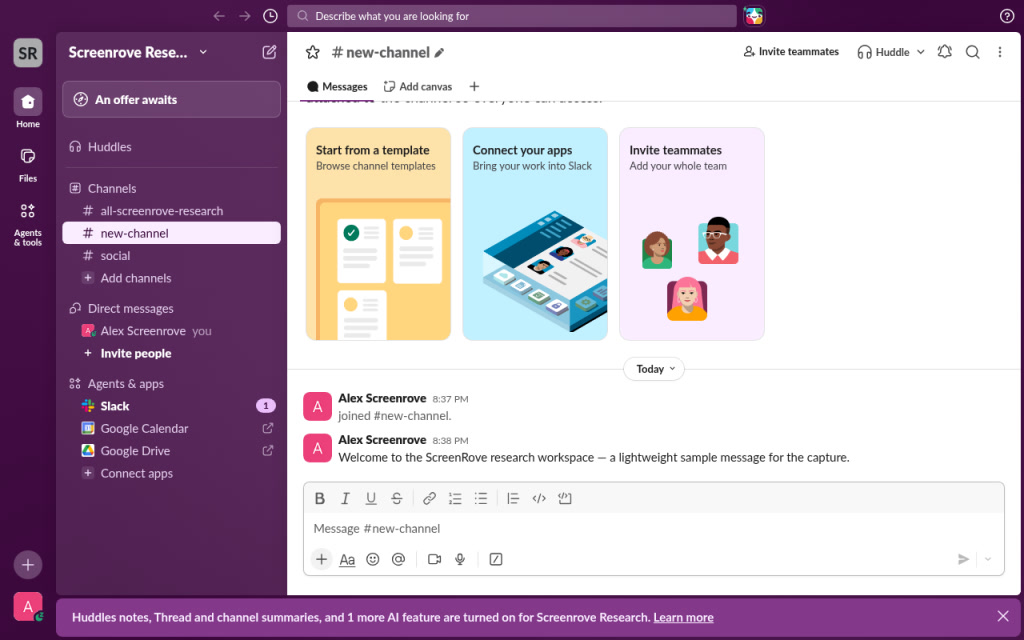This screenshot has width=1024, height=640.
Task: Click Invite people in the sidebar
Action: pyautogui.click(x=172, y=353)
